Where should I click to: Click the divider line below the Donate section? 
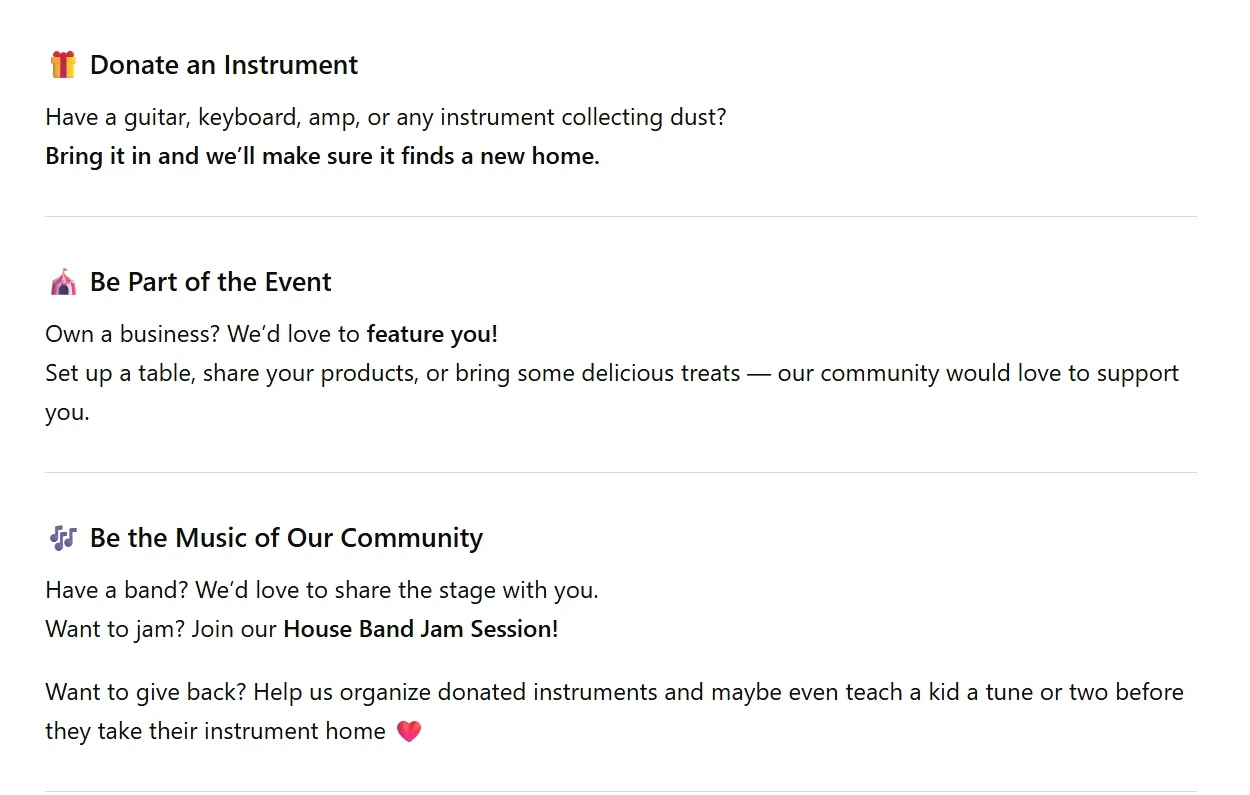pos(620,217)
